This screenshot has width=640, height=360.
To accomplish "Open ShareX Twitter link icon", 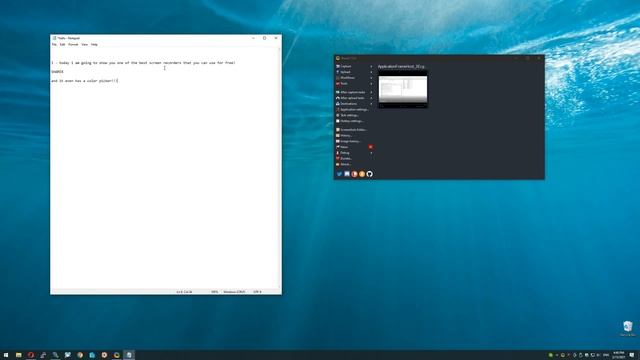I will tap(339, 174).
